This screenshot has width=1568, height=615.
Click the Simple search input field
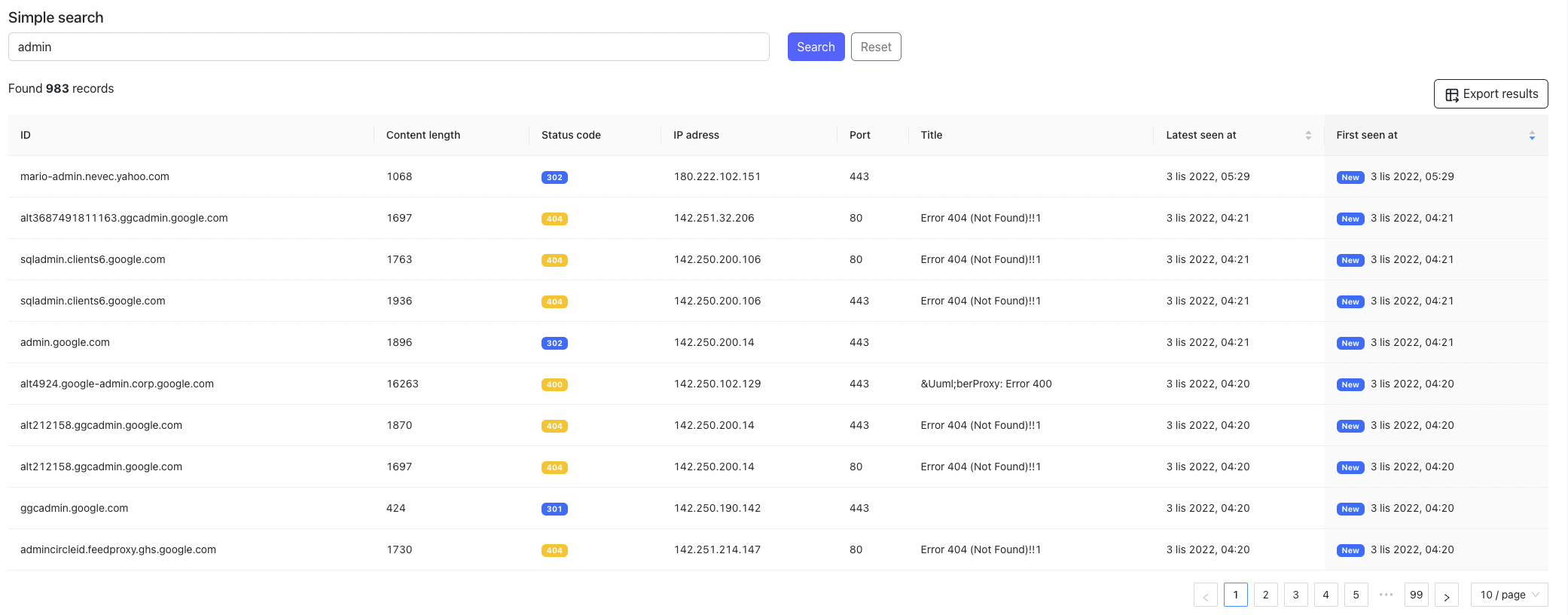click(x=388, y=47)
